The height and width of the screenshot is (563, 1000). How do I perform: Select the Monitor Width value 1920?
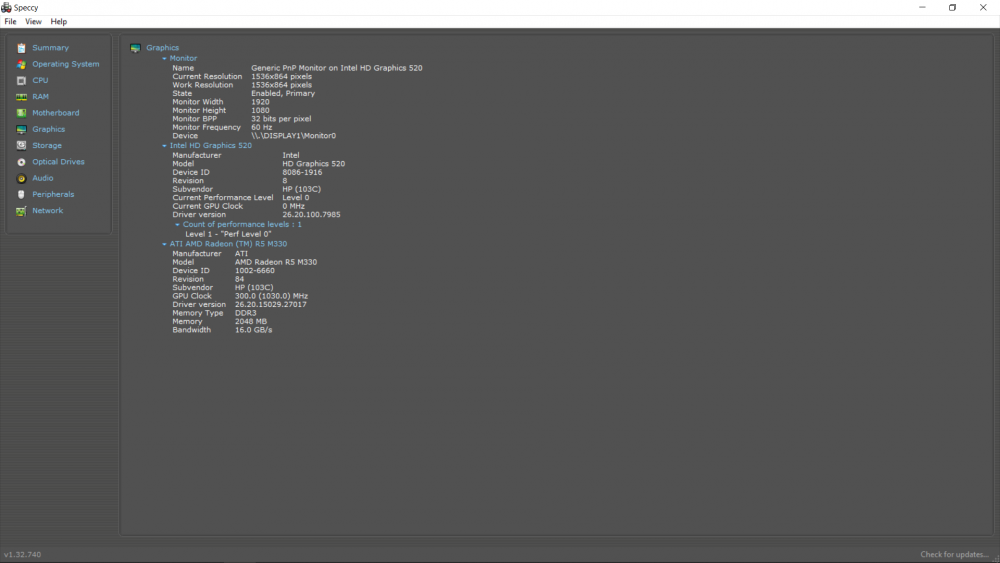[260, 102]
